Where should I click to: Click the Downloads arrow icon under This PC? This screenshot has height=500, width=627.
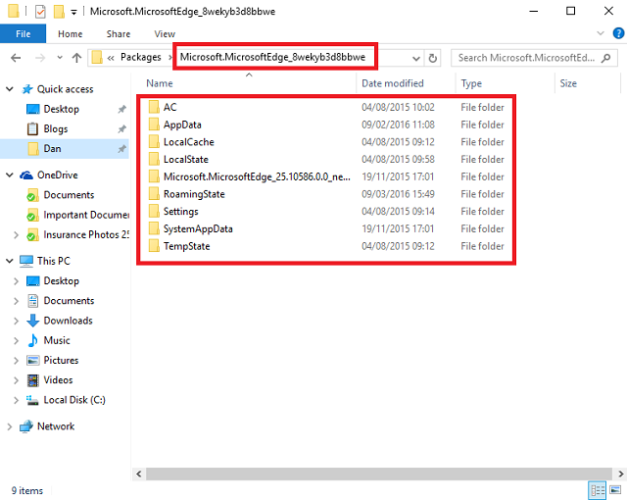33,320
